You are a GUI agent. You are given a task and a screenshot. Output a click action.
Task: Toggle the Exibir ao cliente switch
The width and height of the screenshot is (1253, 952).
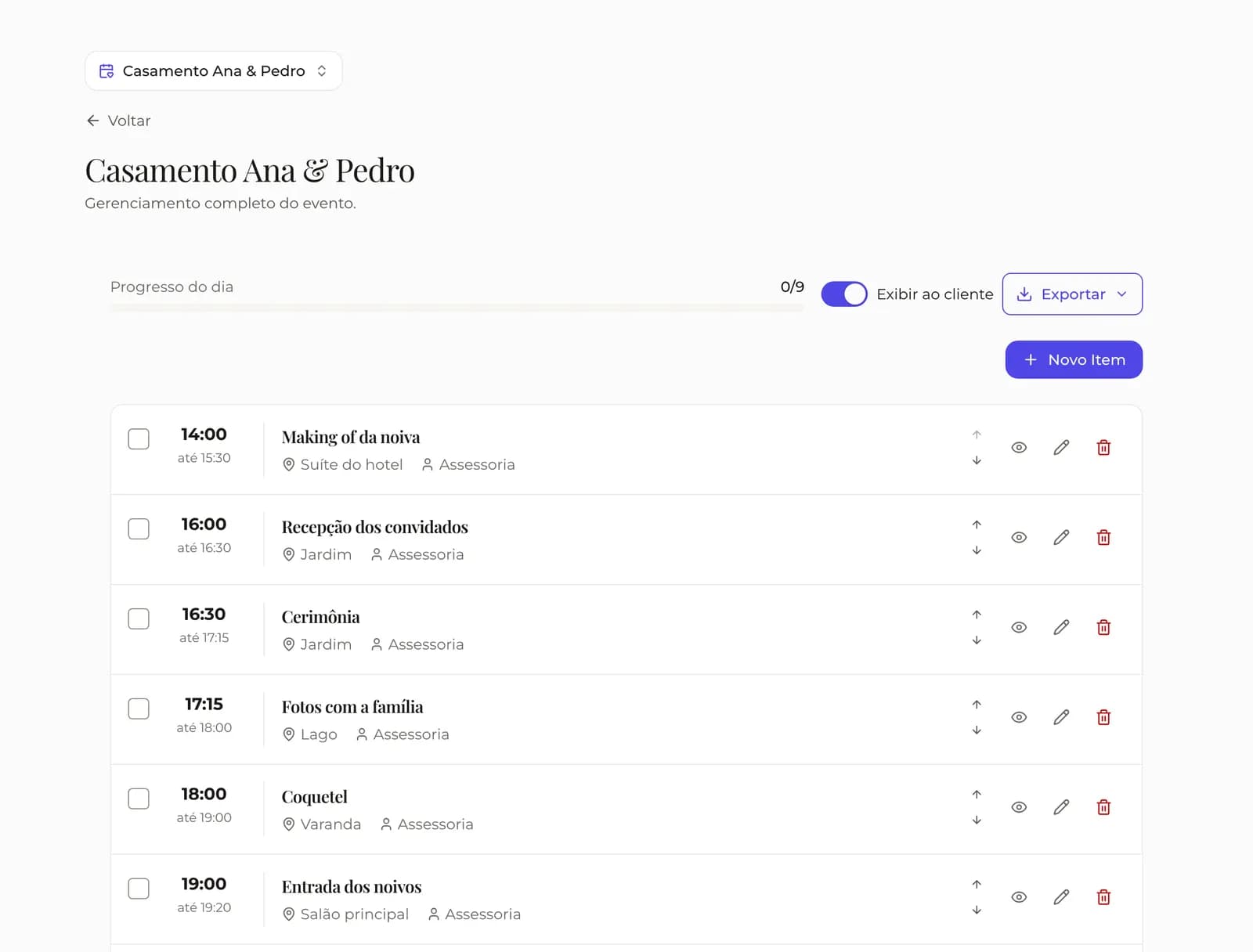[x=844, y=294]
